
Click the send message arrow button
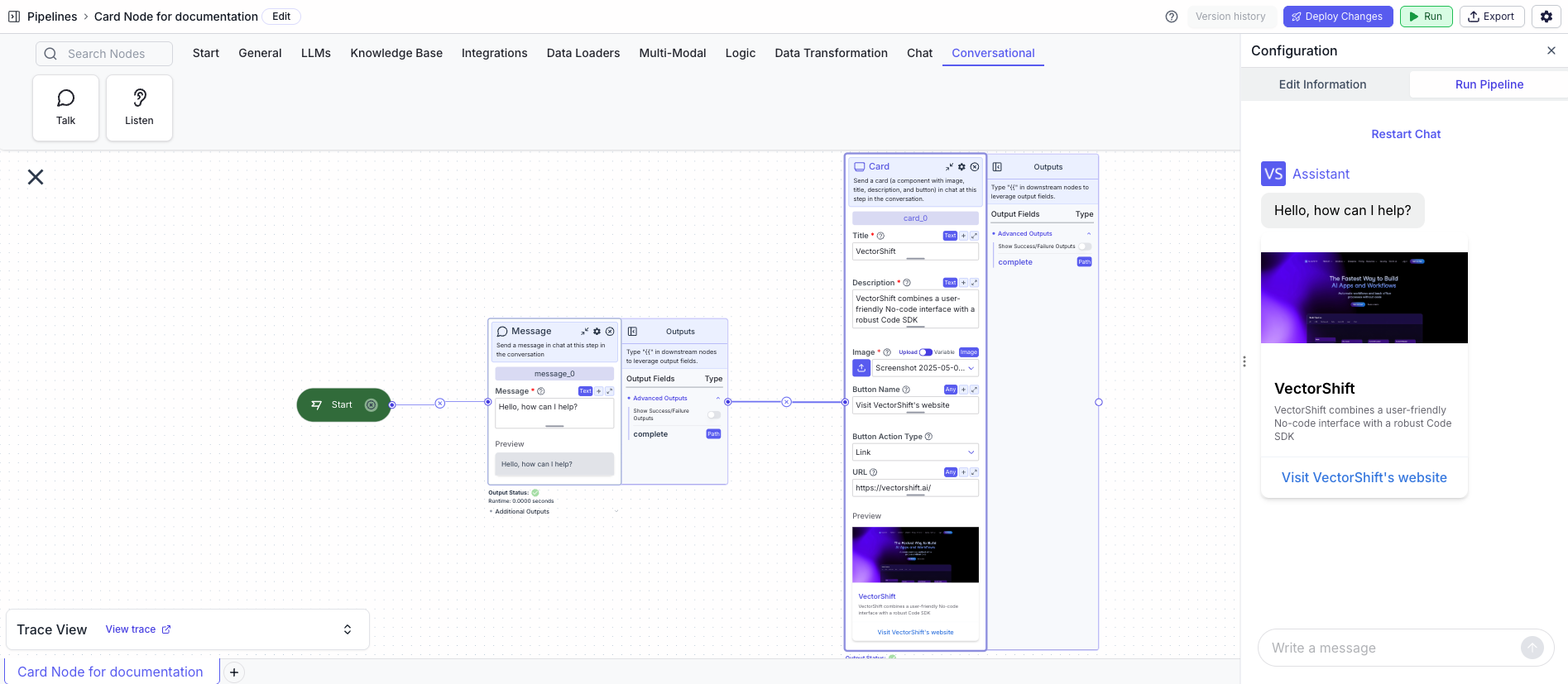1532,648
